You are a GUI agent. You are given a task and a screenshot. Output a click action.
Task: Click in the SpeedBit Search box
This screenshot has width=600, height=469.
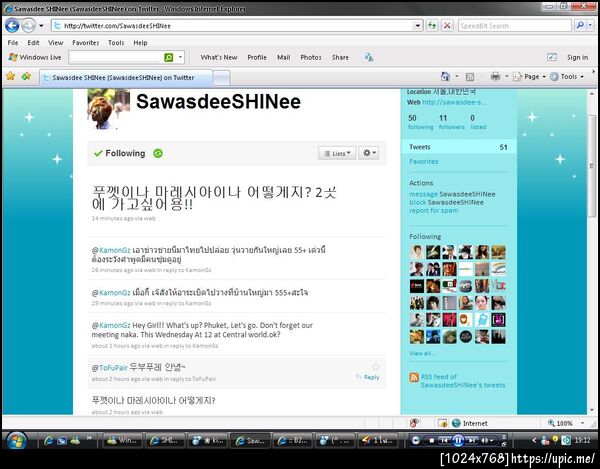point(514,26)
